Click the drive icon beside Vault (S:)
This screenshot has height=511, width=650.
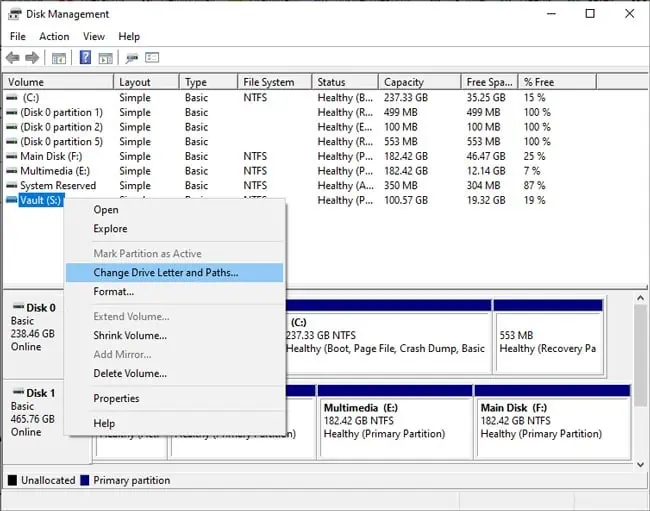(x=12, y=200)
